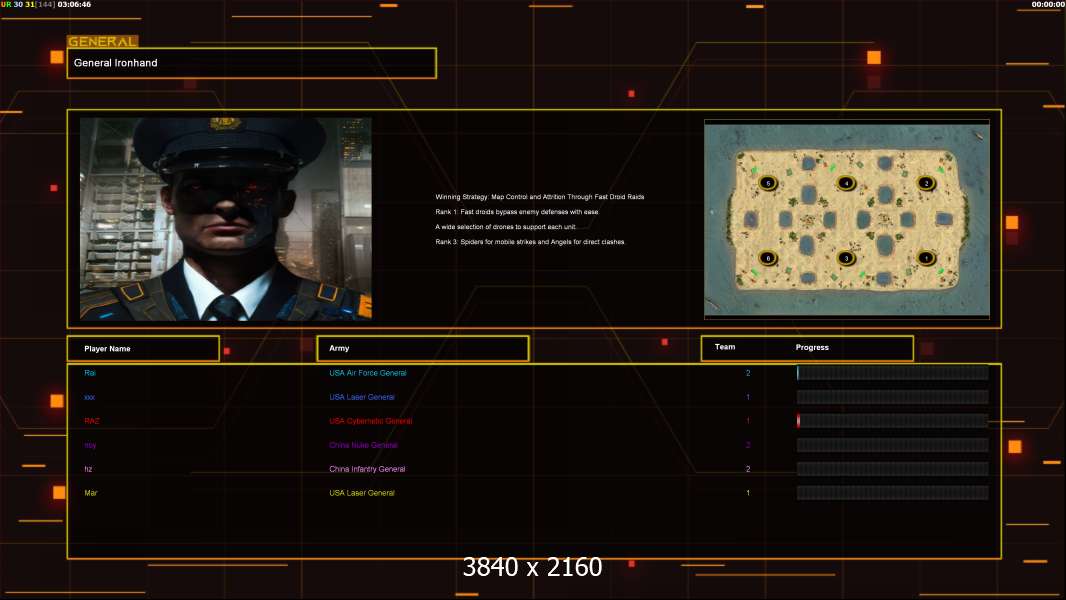This screenshot has height=600, width=1066.
Task: Click the top player's loading progress bar
Action: (892, 372)
